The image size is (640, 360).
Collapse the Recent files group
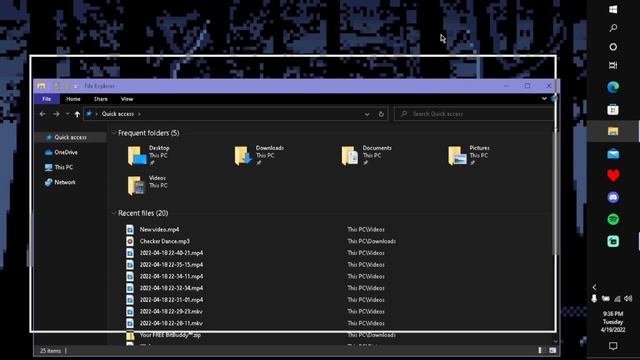pyautogui.click(x=114, y=213)
